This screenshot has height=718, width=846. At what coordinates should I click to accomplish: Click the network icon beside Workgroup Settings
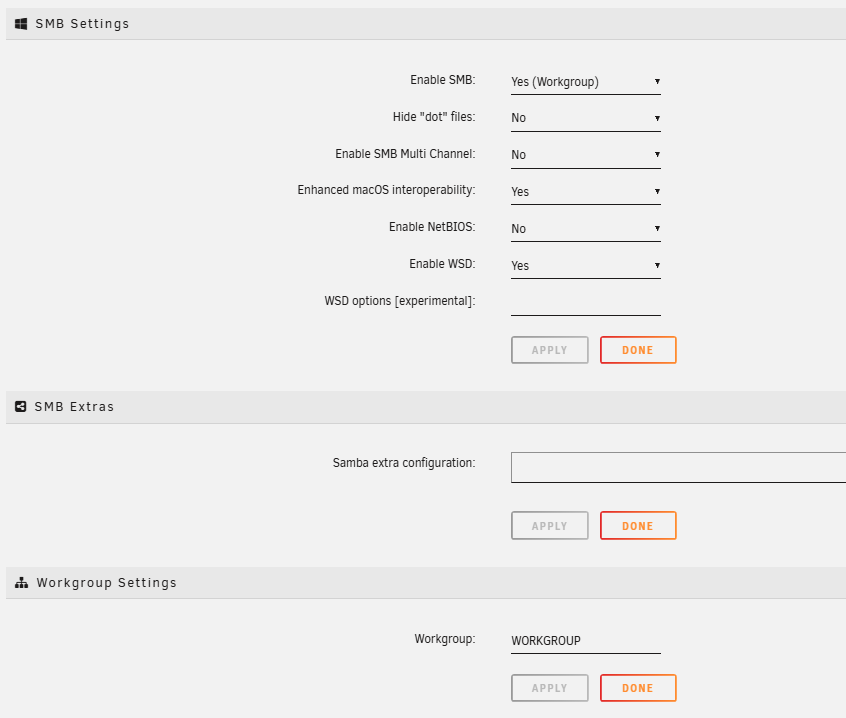21,583
